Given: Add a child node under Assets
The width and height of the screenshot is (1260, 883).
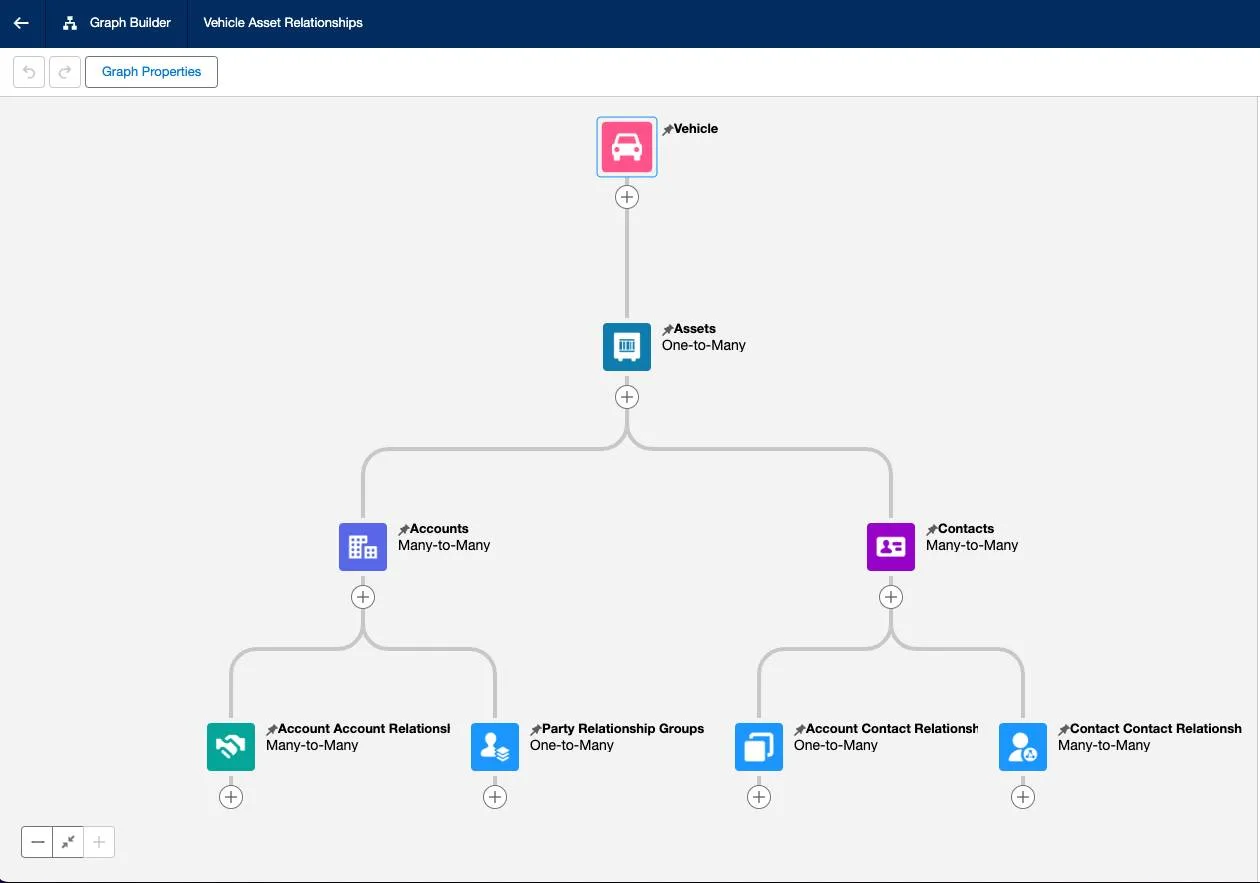Looking at the screenshot, I should point(627,397).
